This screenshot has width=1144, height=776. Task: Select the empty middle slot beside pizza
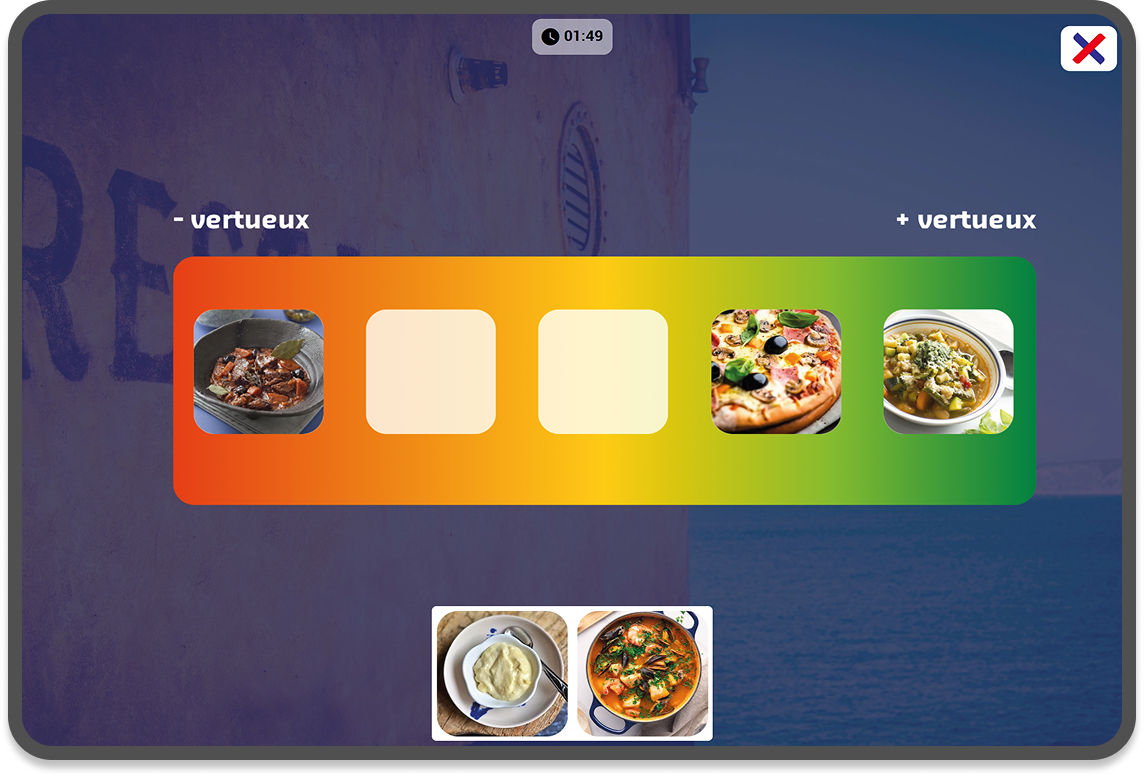pyautogui.click(x=603, y=371)
